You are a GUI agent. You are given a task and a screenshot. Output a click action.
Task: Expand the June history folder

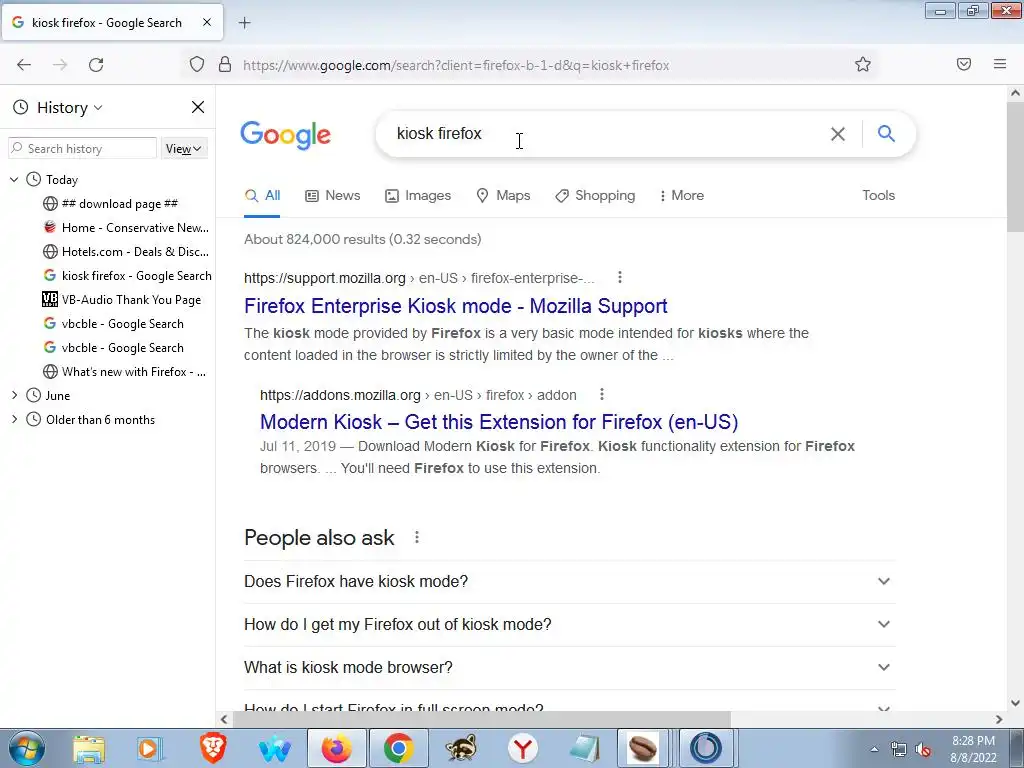[x=14, y=395]
